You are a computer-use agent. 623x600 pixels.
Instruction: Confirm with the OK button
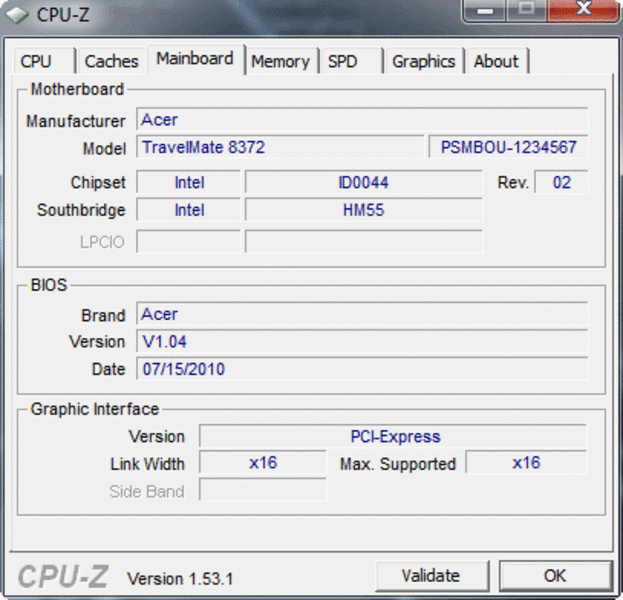(x=555, y=576)
